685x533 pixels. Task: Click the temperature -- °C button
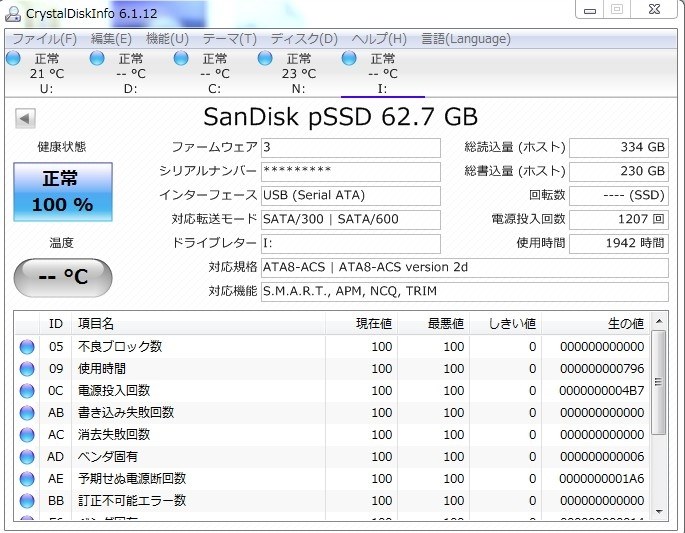(x=62, y=277)
